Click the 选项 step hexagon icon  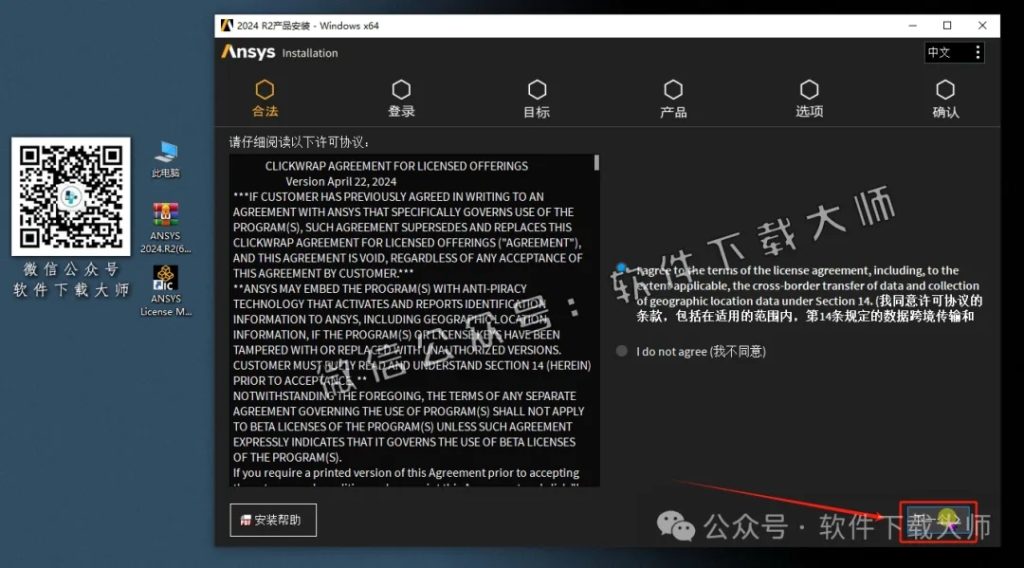click(809, 89)
